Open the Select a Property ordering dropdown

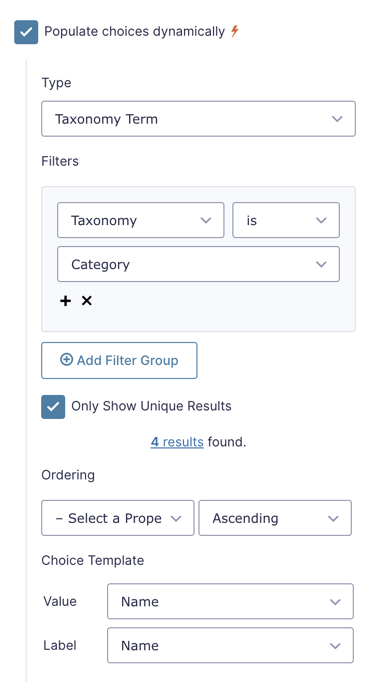coord(118,518)
